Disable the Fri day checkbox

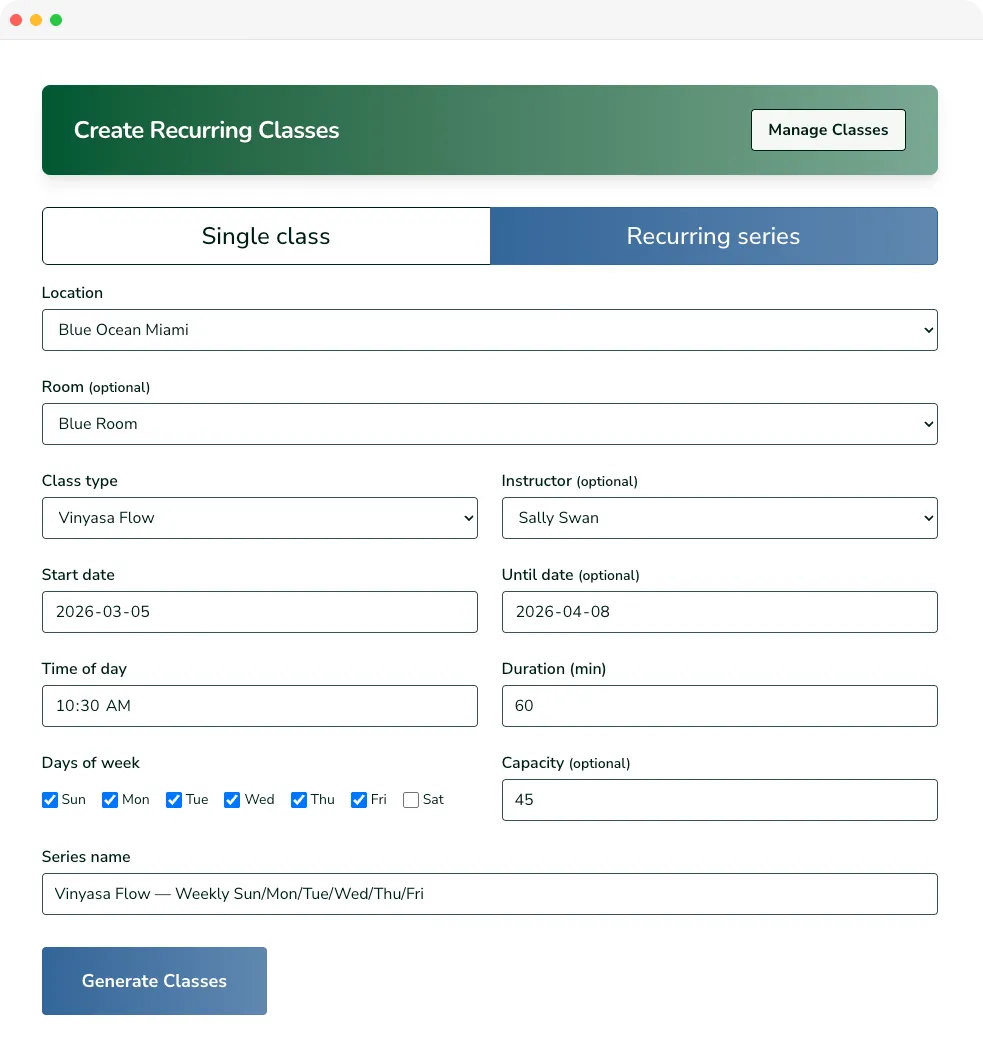coord(359,800)
